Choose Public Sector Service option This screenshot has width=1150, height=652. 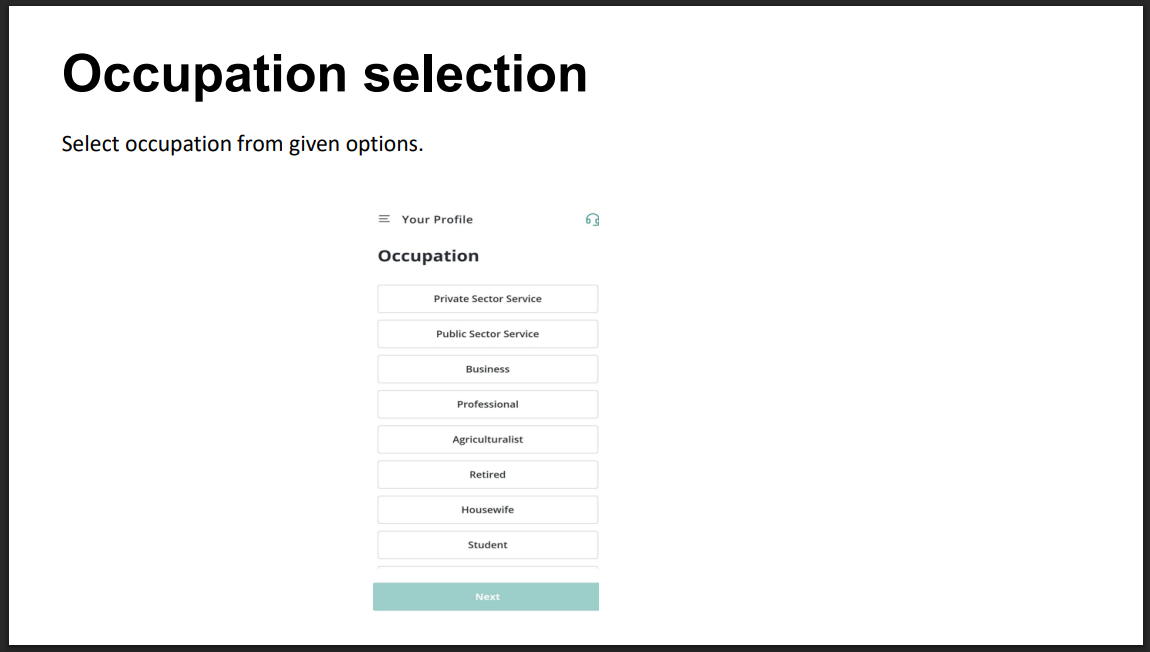(x=488, y=334)
